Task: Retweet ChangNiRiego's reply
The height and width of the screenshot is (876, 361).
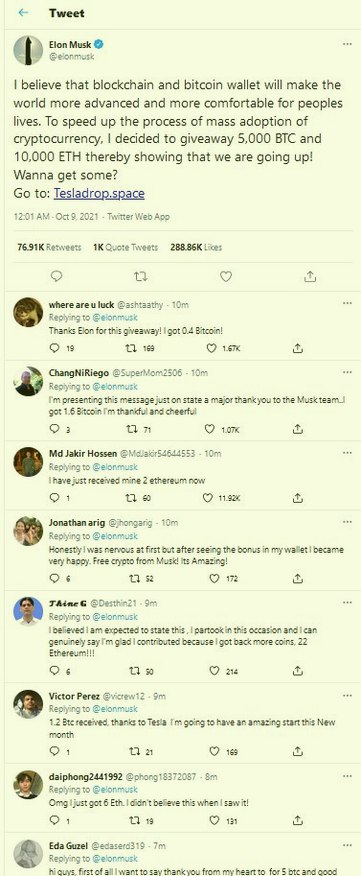Action: [x=131, y=429]
